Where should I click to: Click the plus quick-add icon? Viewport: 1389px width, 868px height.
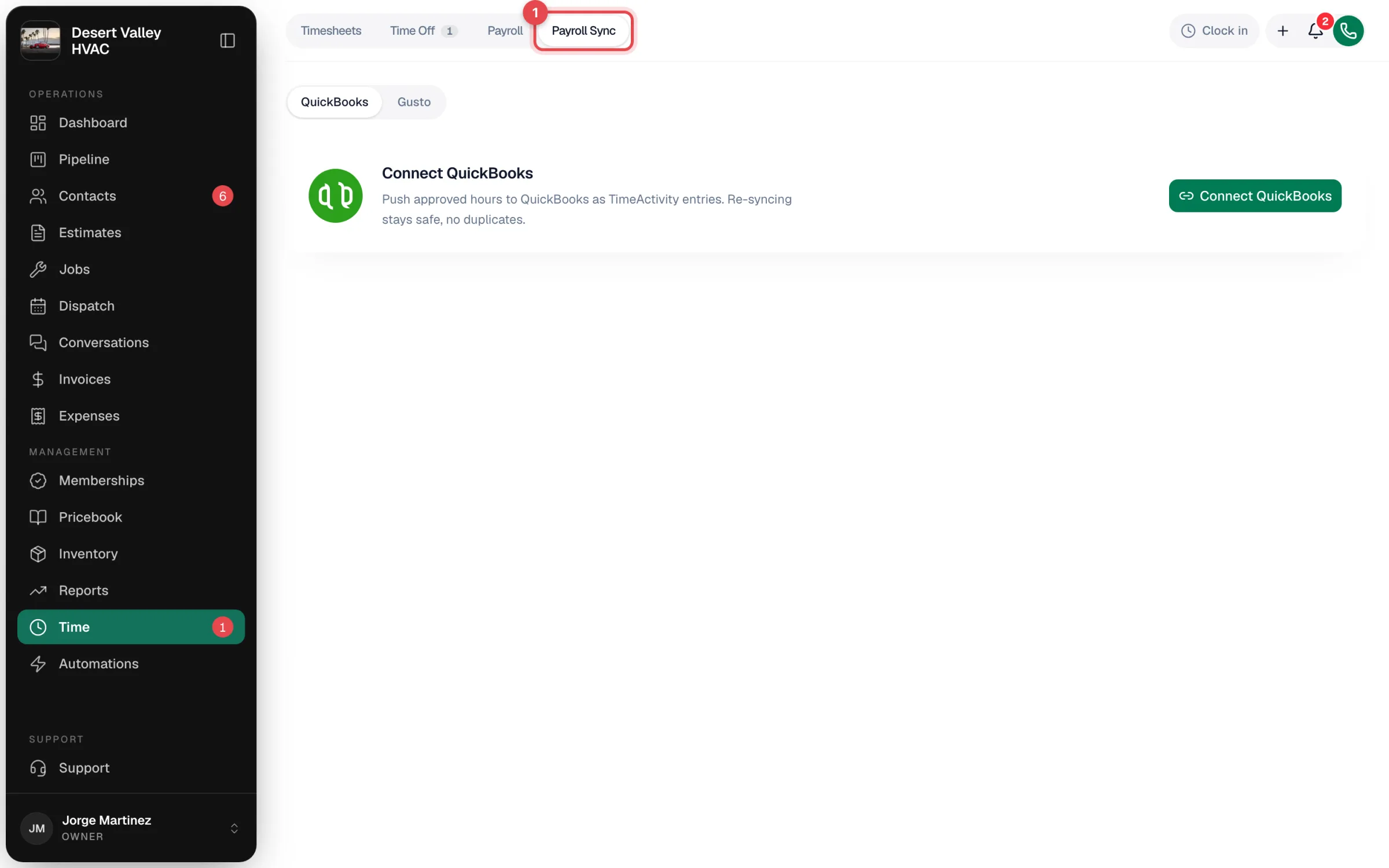[x=1283, y=31]
